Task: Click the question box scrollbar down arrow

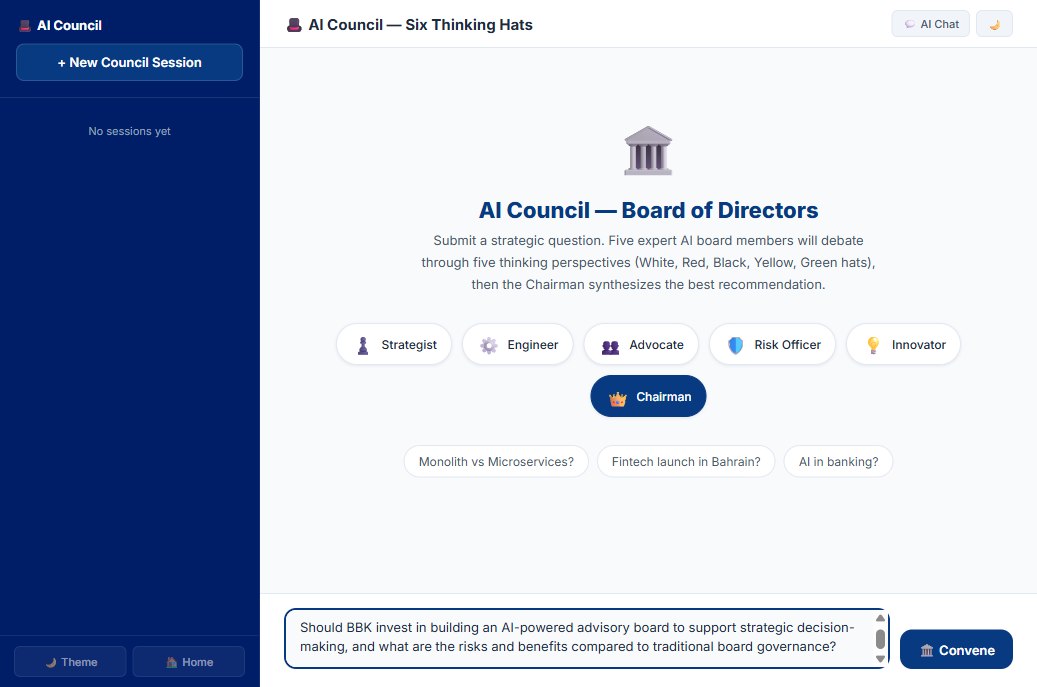Action: (880, 659)
